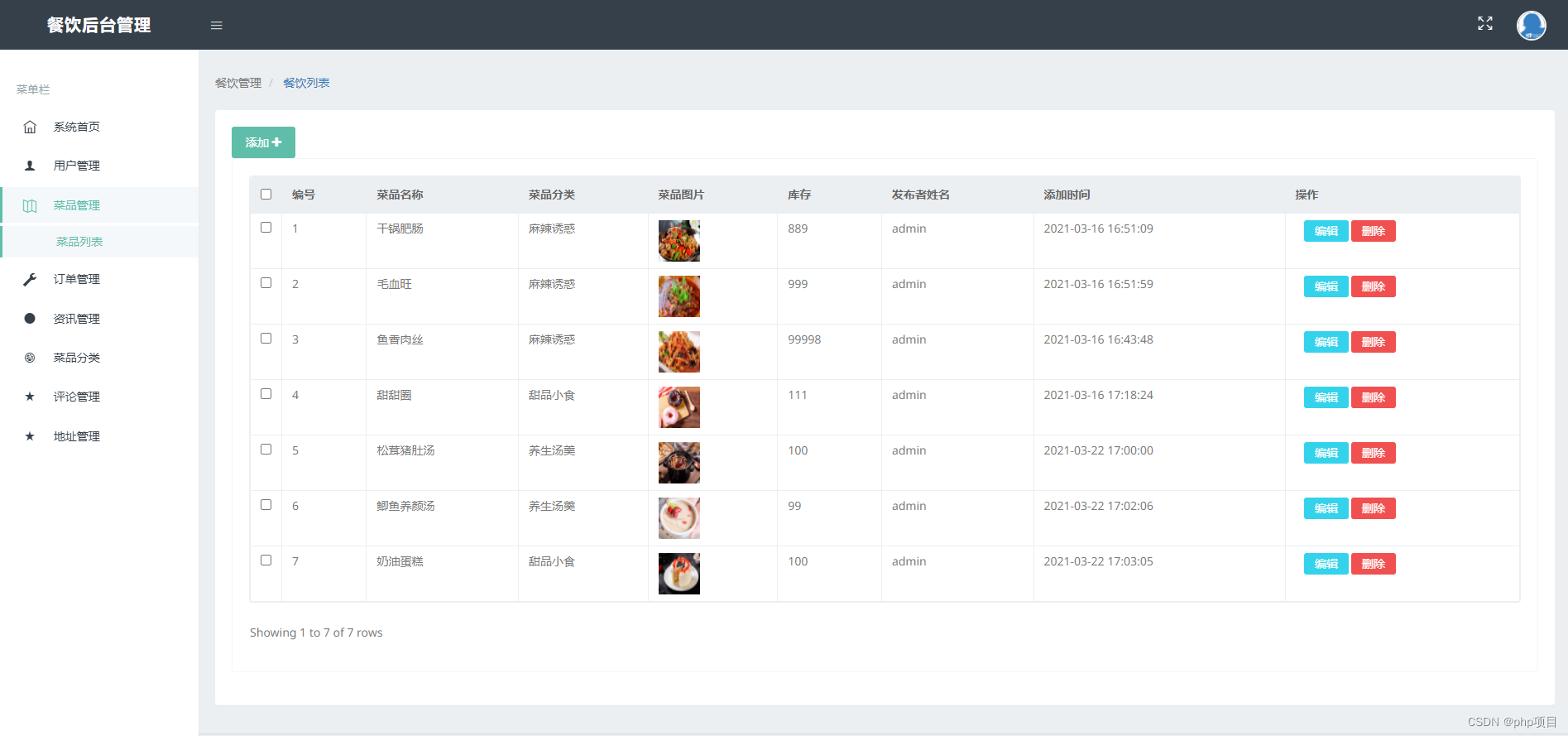Delete the 松茸猪肚汤 dish via 删除
The image size is (1568, 736).
pos(1374,453)
